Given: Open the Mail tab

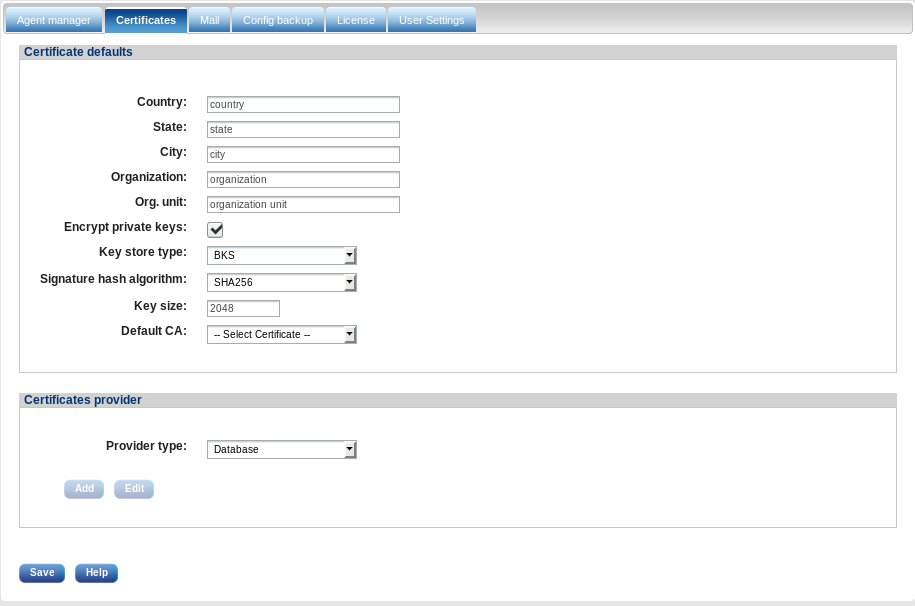Looking at the screenshot, I should 209,20.
